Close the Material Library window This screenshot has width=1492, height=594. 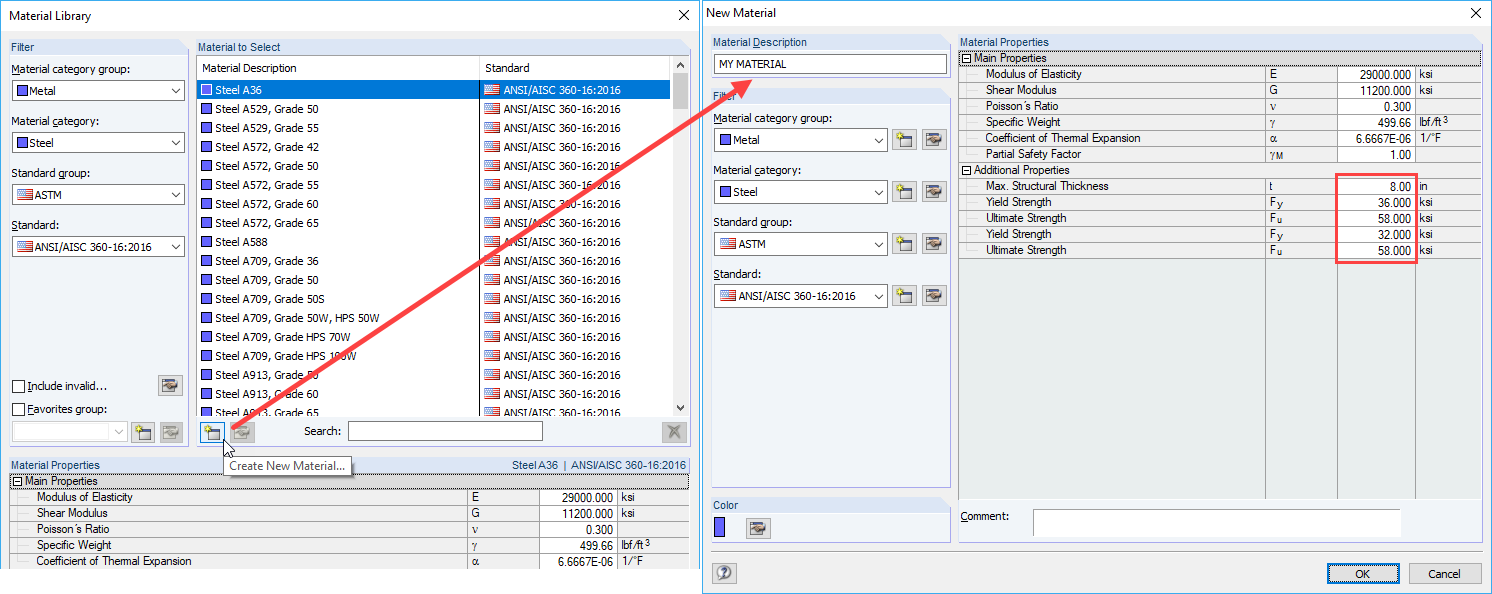[684, 15]
